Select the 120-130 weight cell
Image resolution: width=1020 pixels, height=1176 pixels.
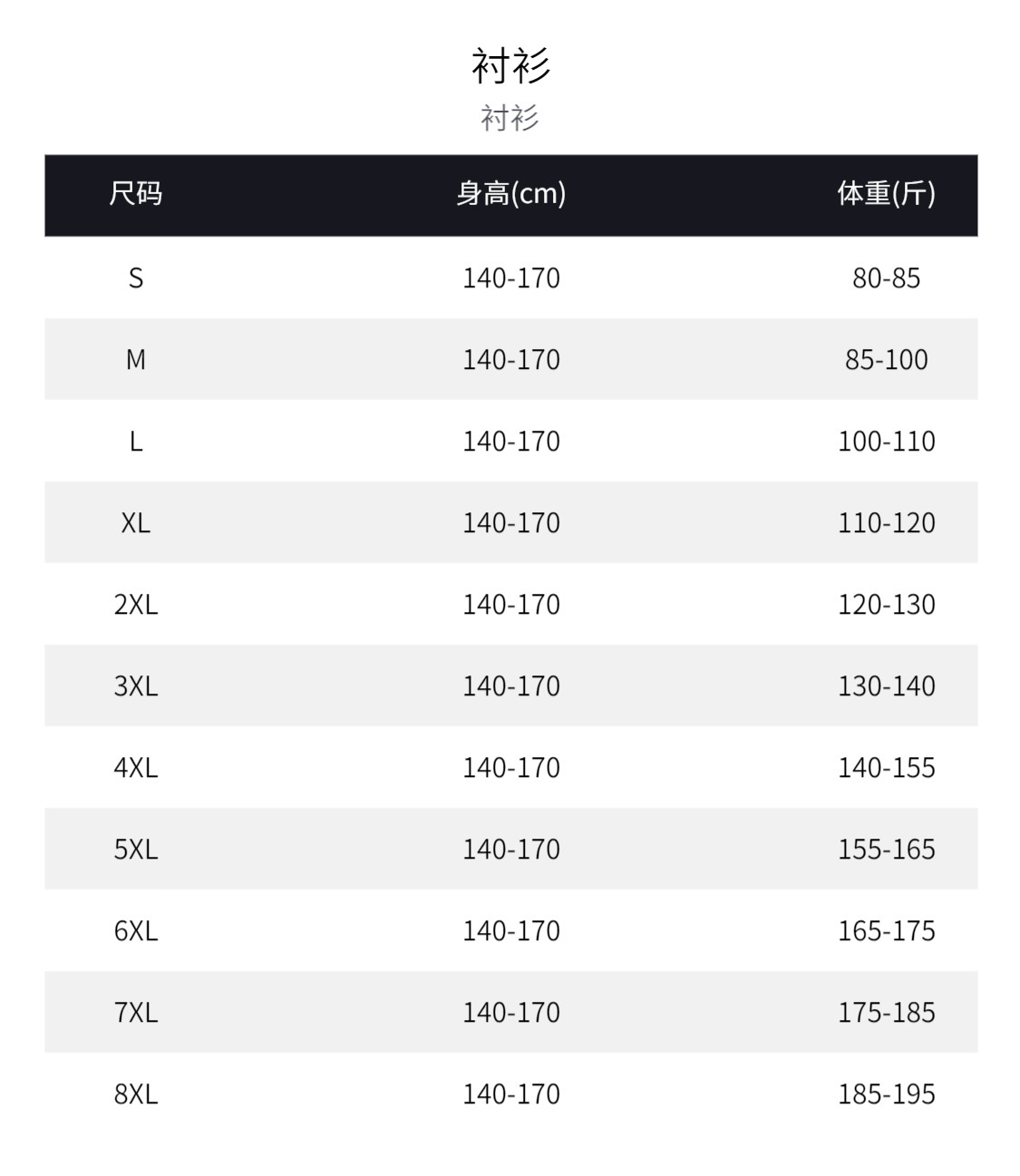pos(886,604)
